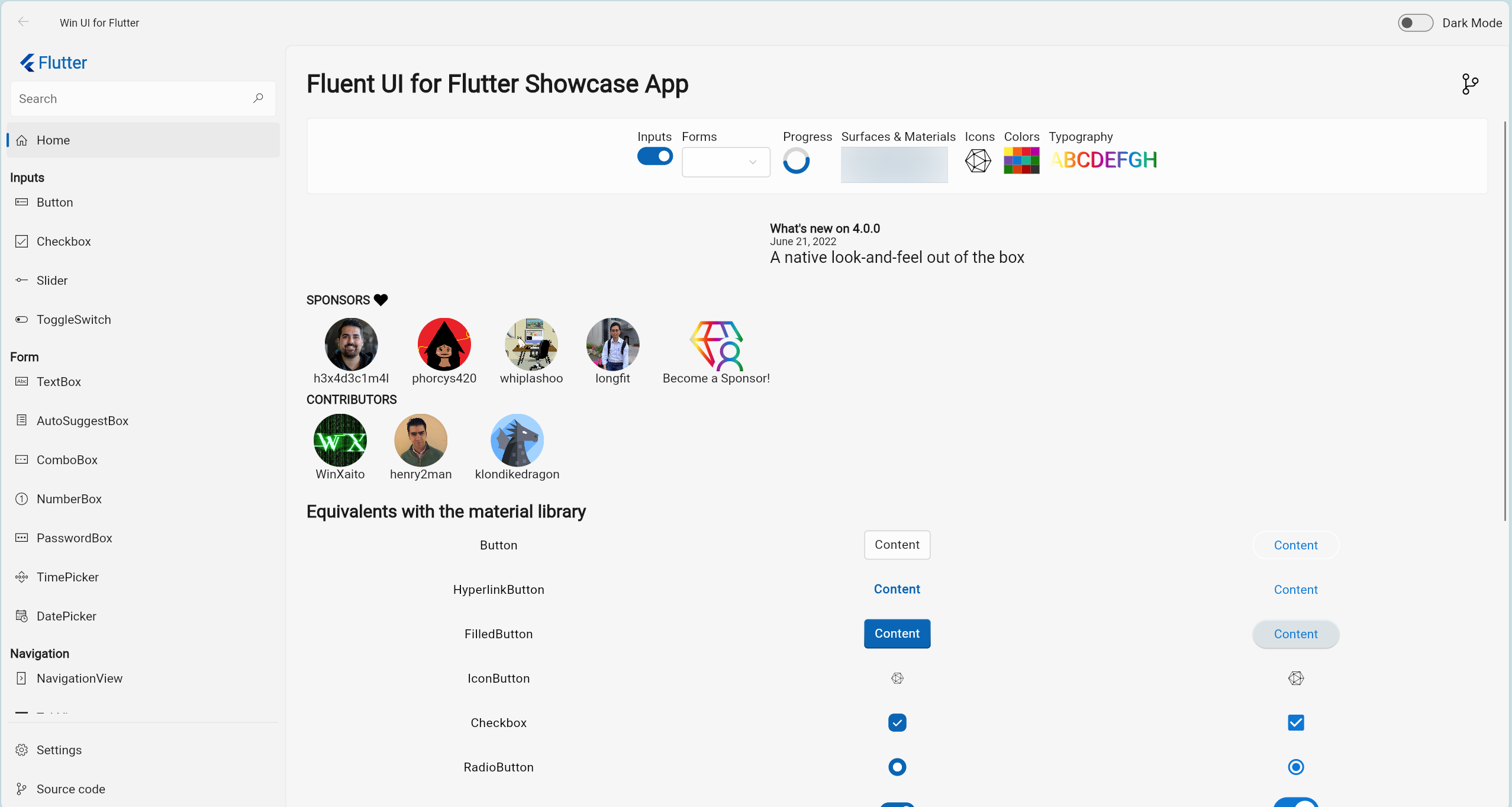Open whiplashoo sponsor avatar

pos(531,344)
